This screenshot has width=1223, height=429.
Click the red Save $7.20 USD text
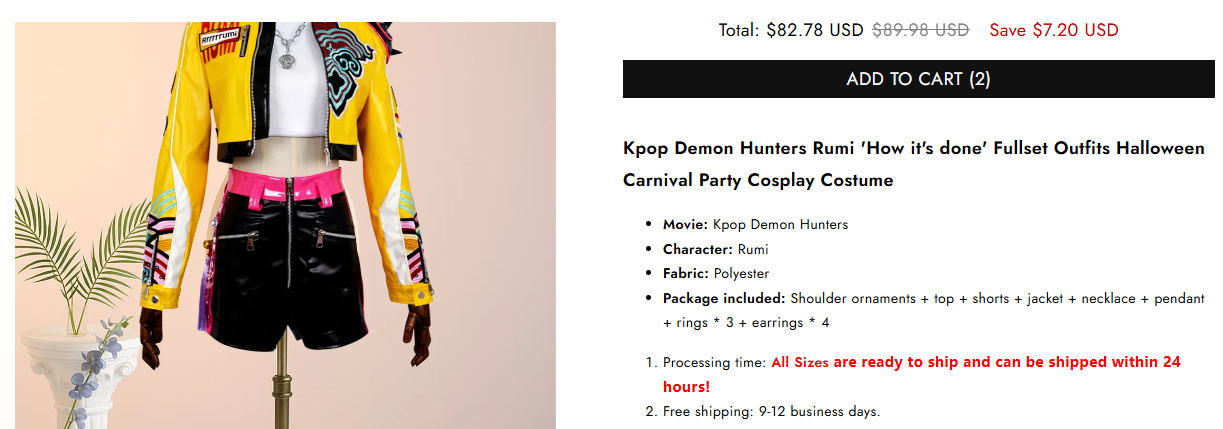click(x=1053, y=30)
